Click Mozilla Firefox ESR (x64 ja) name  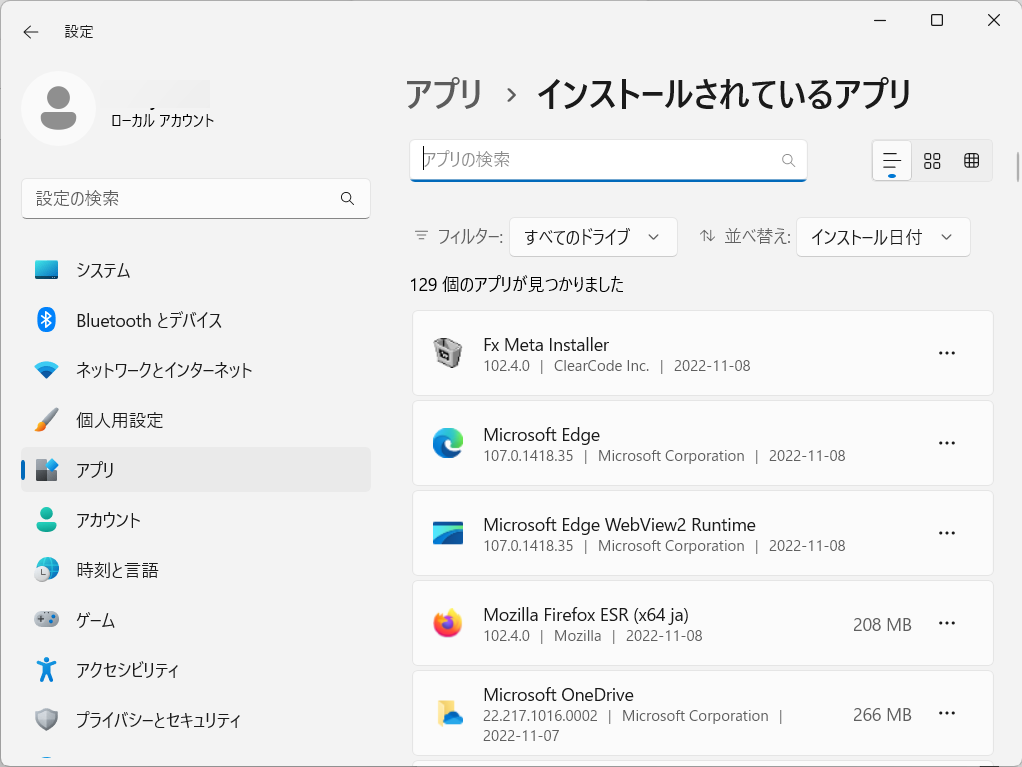[x=586, y=615]
